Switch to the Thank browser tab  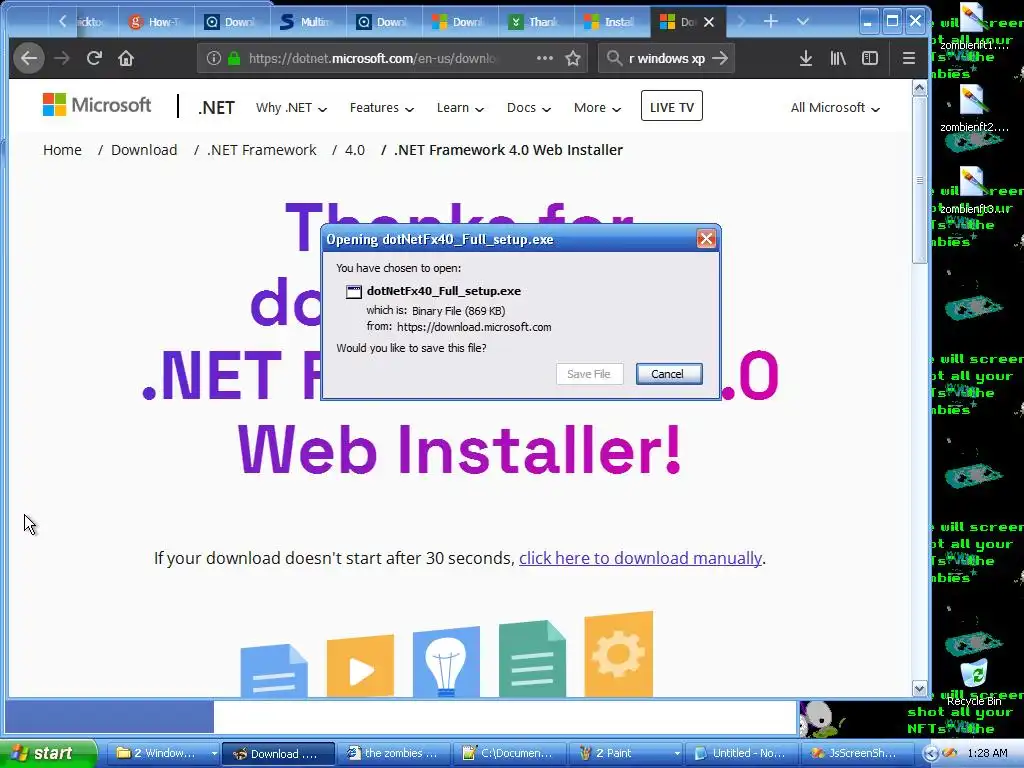[536, 22]
